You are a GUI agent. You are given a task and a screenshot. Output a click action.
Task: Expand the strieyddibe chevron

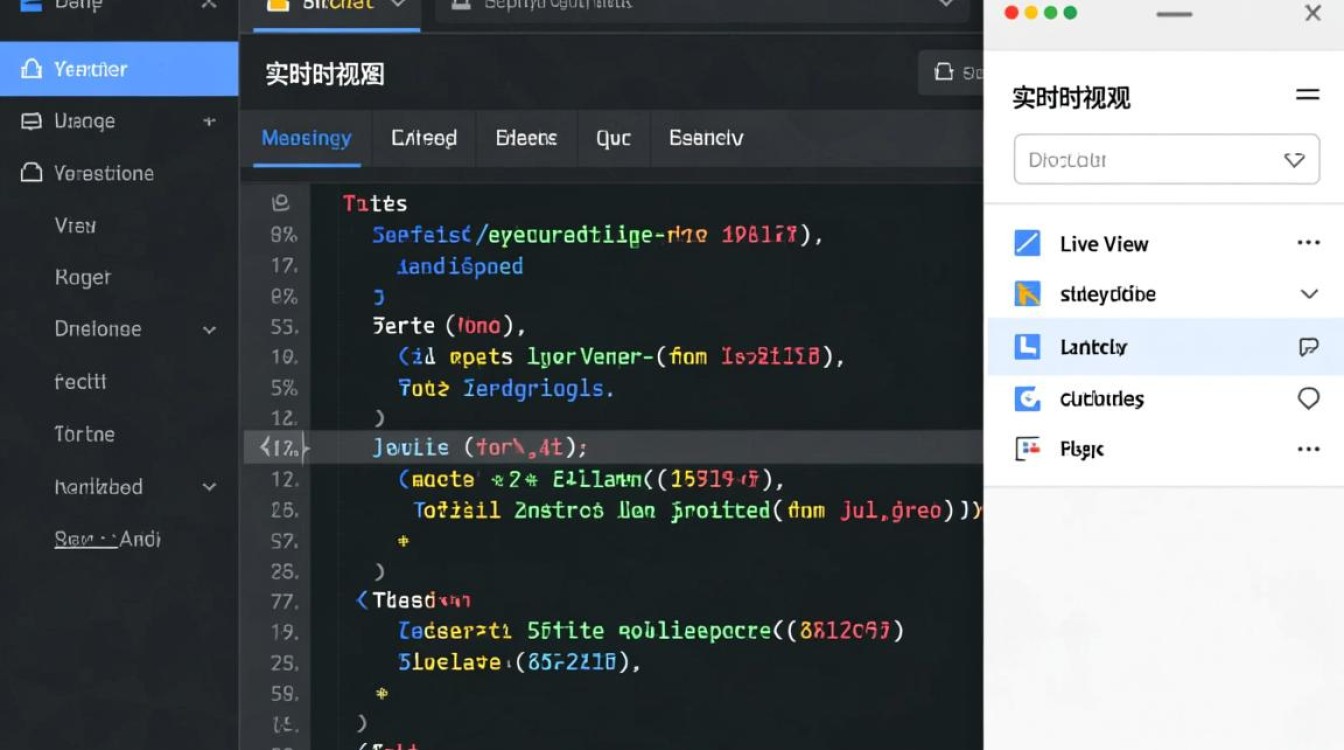pyautogui.click(x=1307, y=294)
